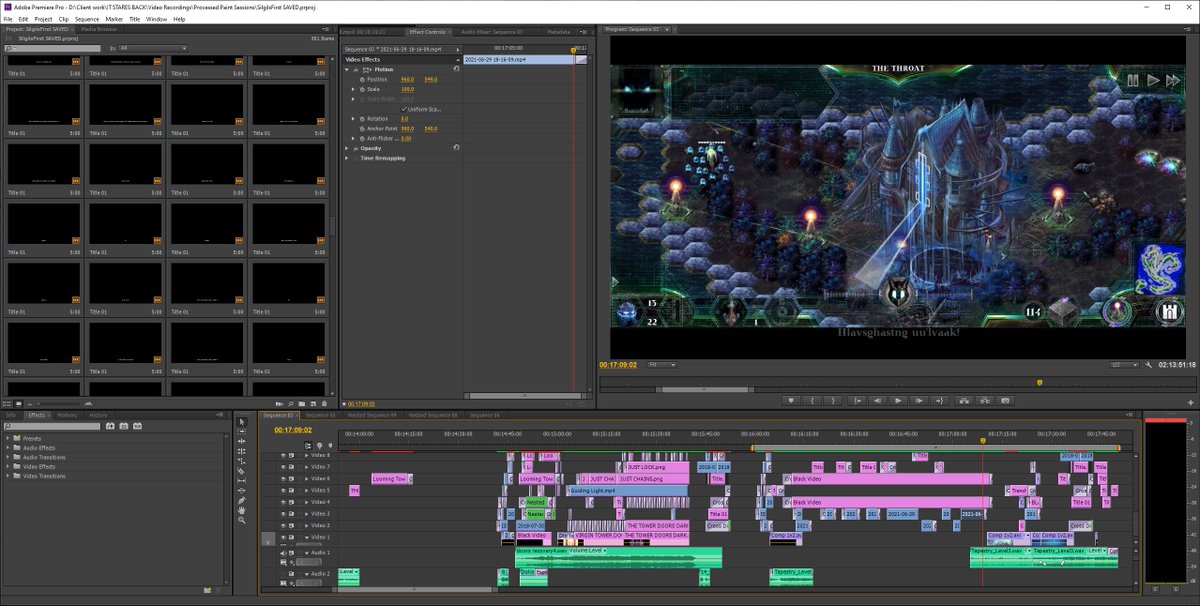
Task: Select the Track Select tool
Action: click(x=242, y=432)
